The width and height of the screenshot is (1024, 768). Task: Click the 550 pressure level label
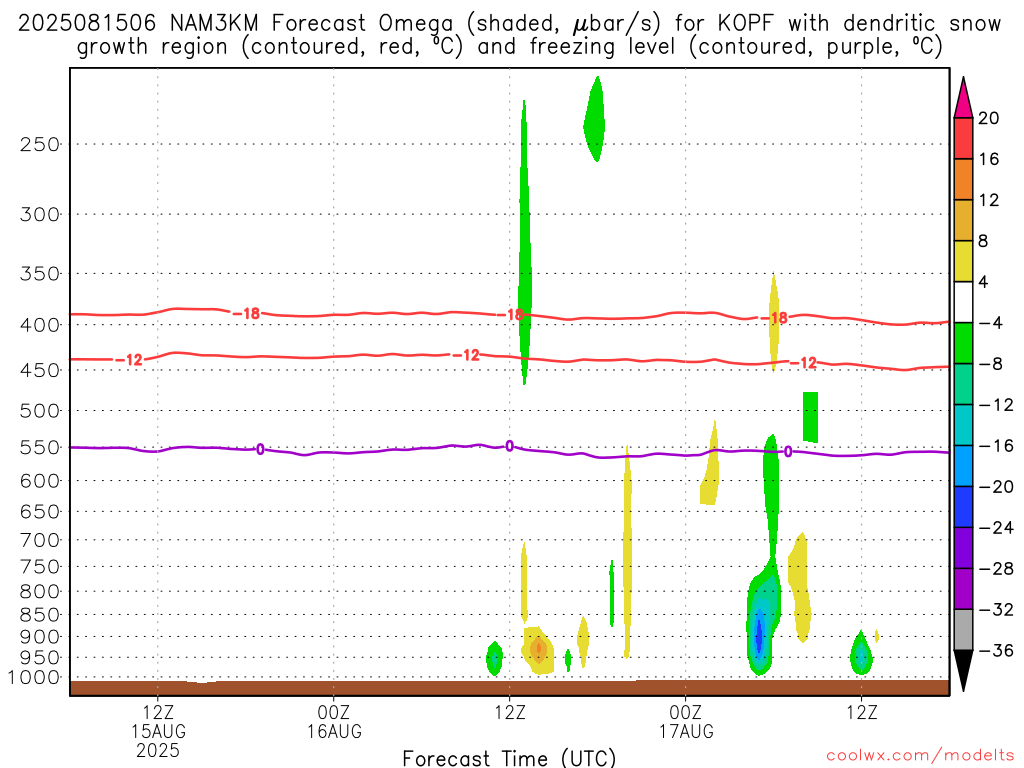40,447
